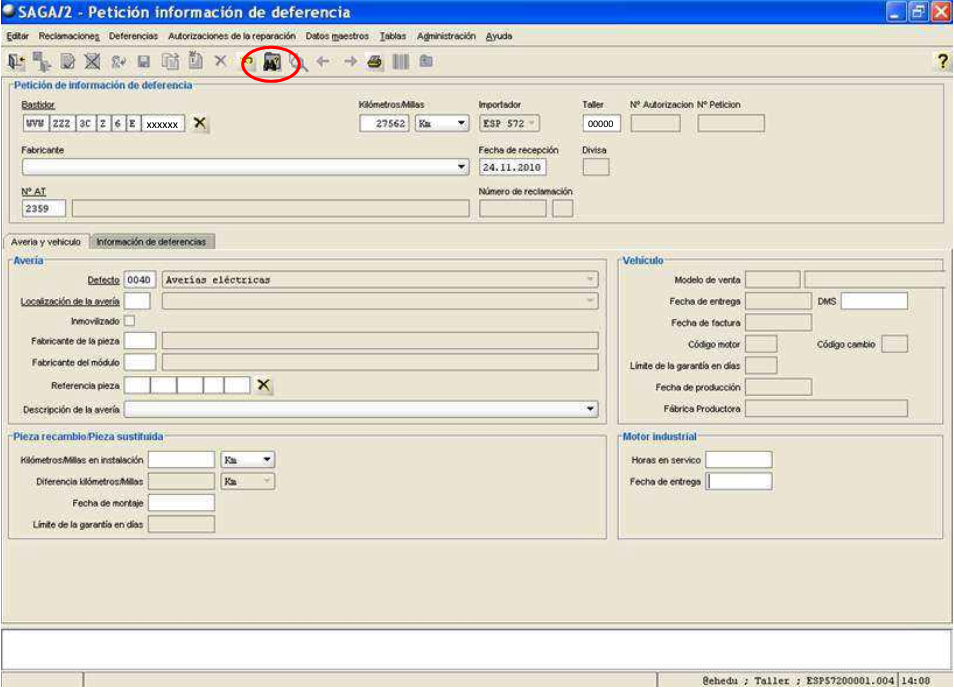954x690 pixels.
Task: Open the Importador ESP 572 dropdown
Action: tap(532, 124)
